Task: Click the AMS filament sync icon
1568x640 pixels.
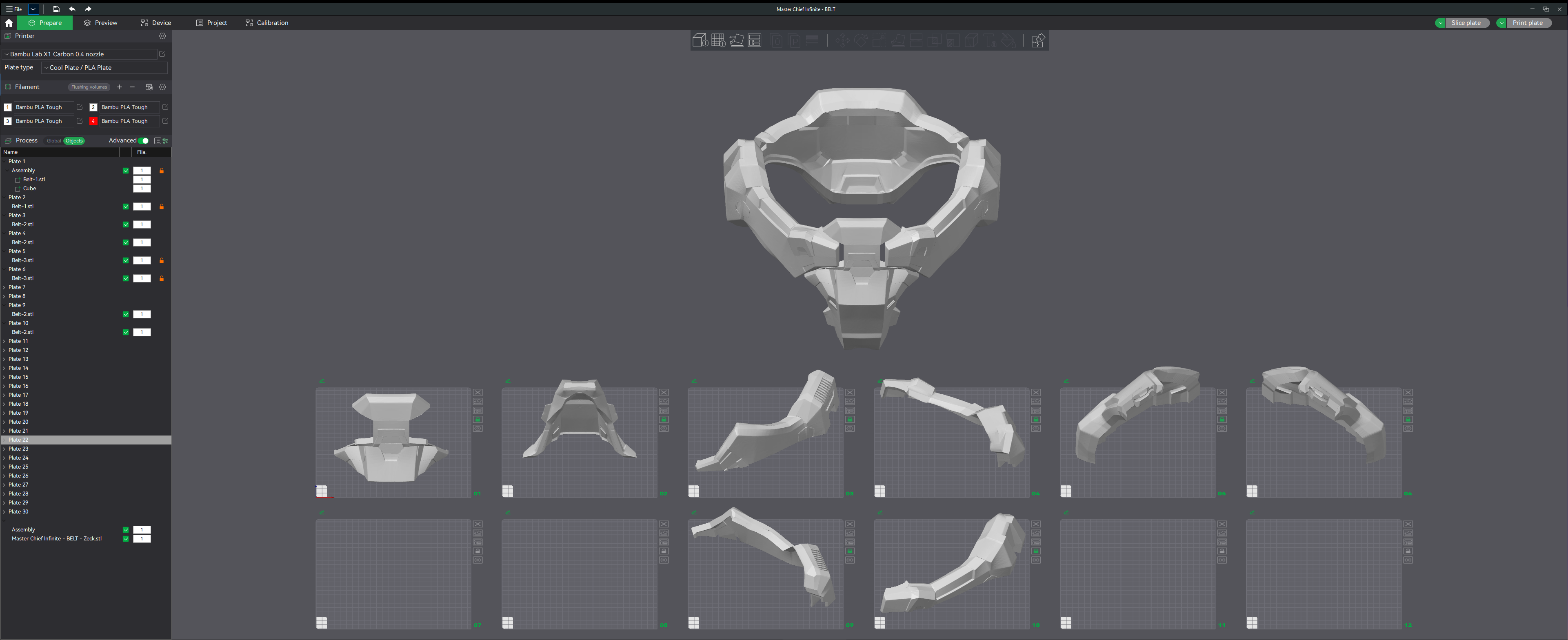Action: [149, 87]
